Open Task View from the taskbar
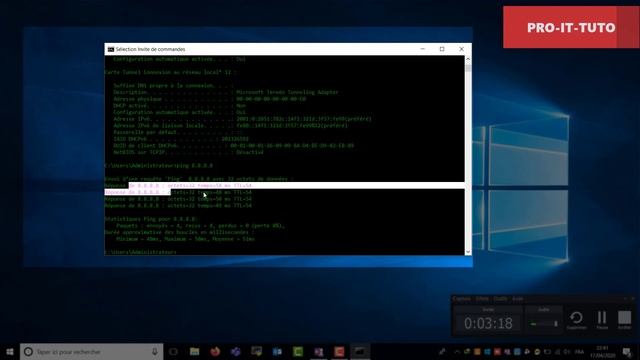640x360 pixels. point(173,351)
